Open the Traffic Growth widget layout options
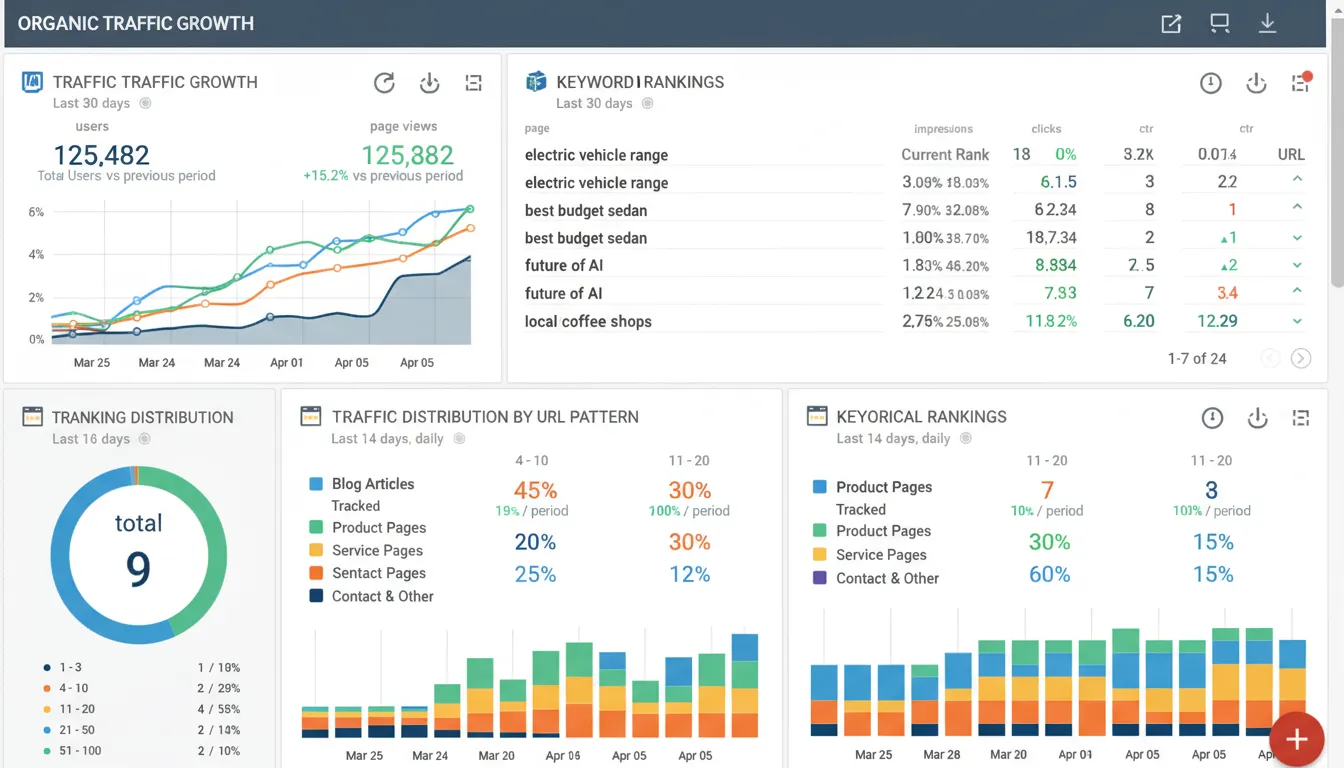Image resolution: width=1344 pixels, height=768 pixels. click(x=473, y=83)
